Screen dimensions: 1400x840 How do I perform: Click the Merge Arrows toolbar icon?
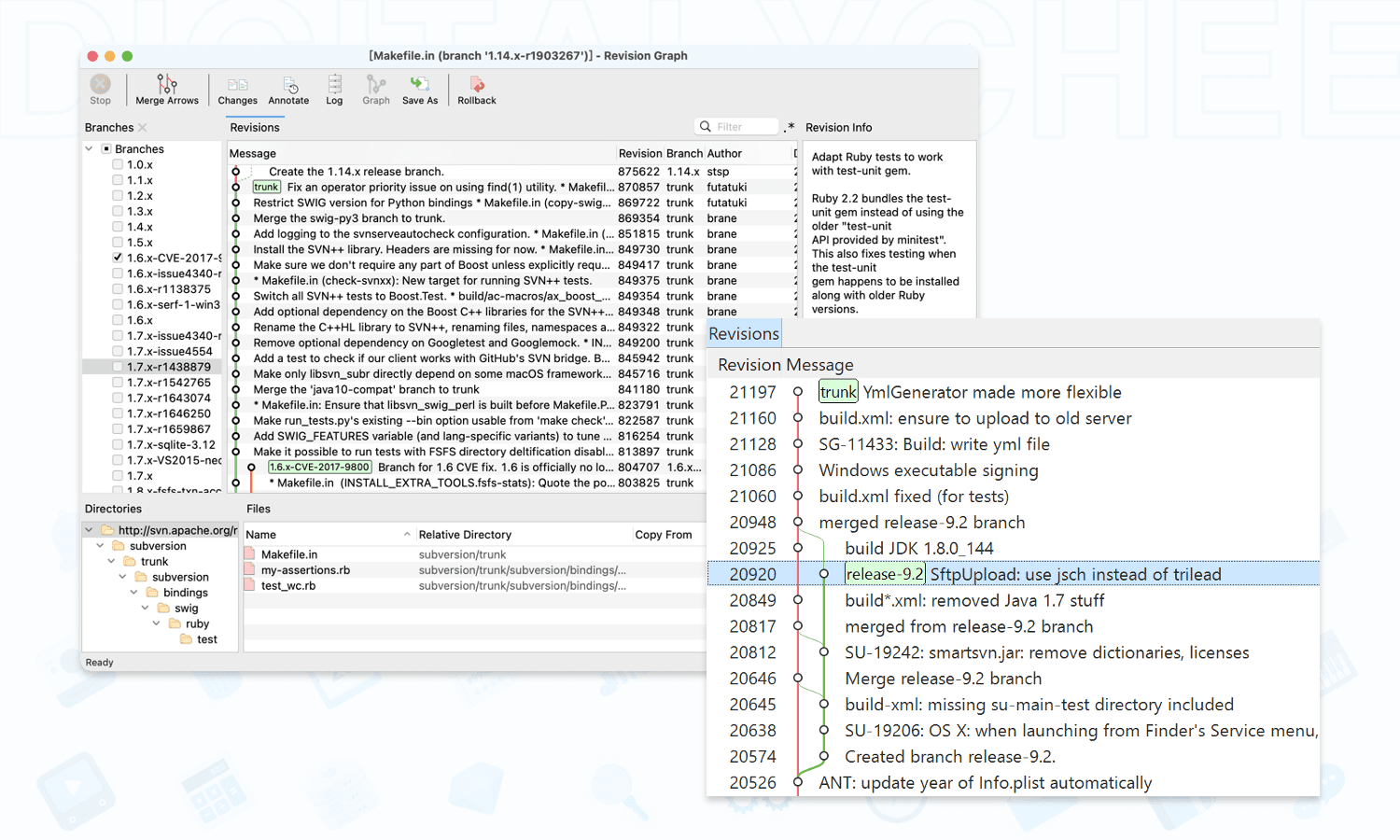(166, 89)
